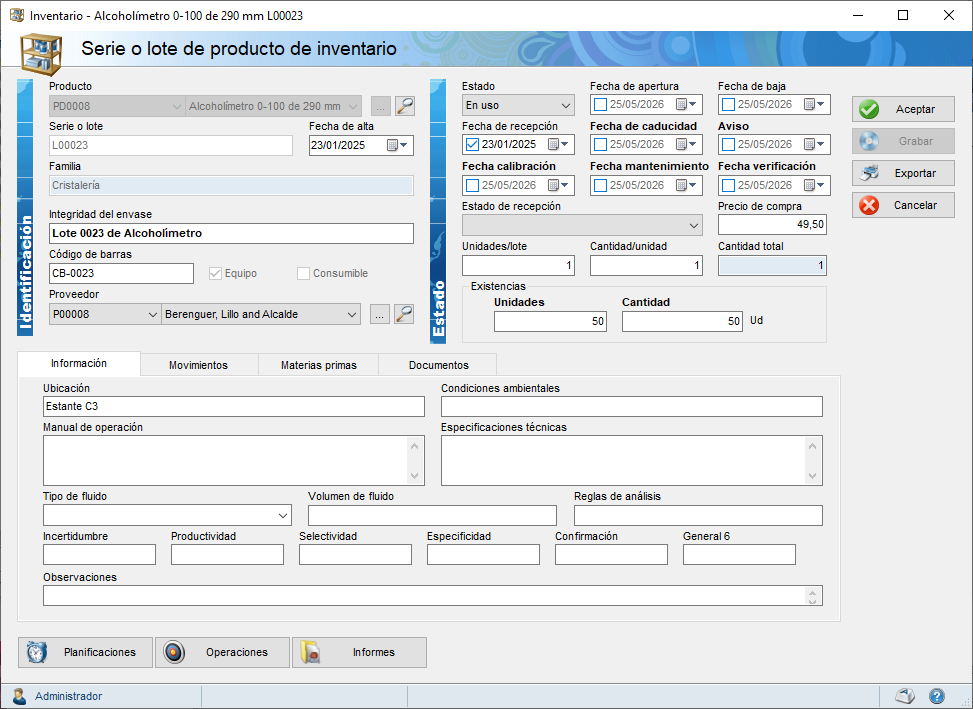
Task: Open the Producto name dropdown Alcoholímetro
Action: [274, 106]
